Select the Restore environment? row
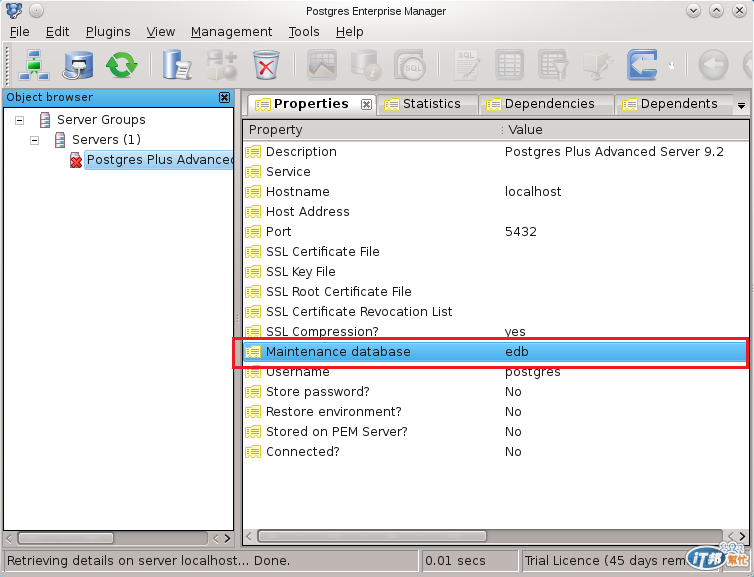Image resolution: width=754 pixels, height=577 pixels. [495, 412]
